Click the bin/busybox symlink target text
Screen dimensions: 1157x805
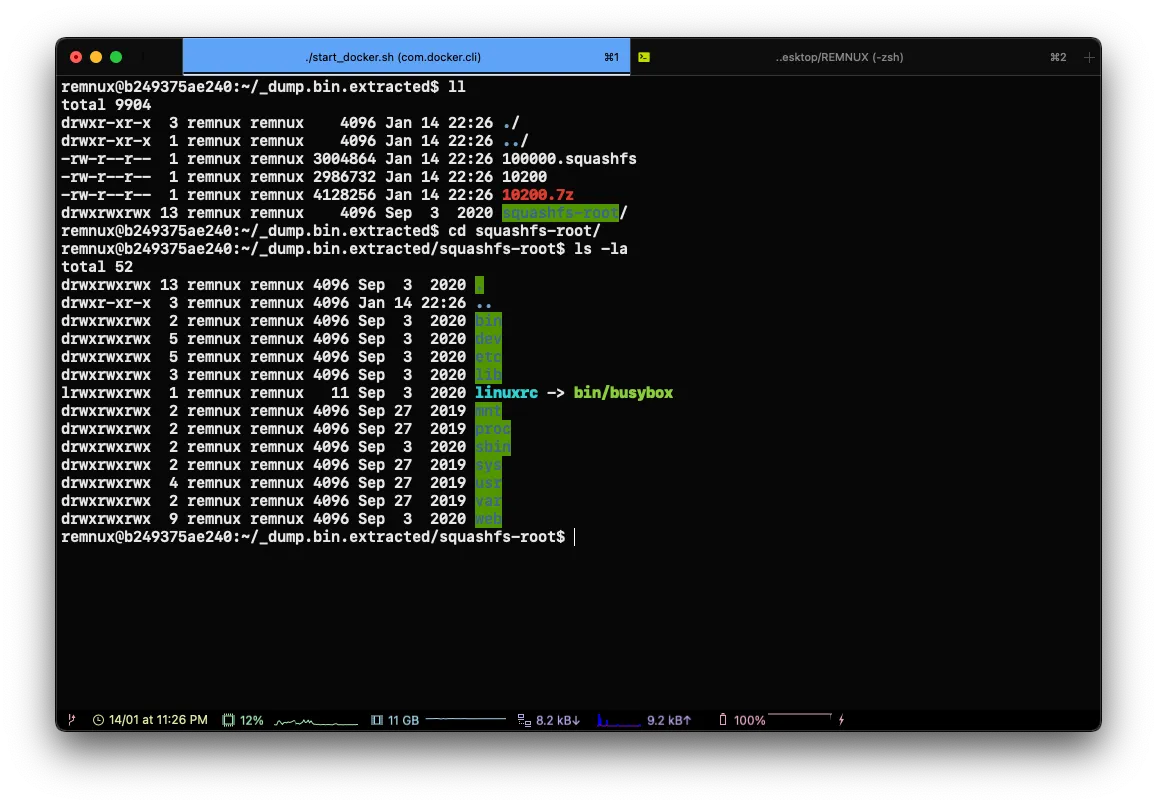pos(623,393)
